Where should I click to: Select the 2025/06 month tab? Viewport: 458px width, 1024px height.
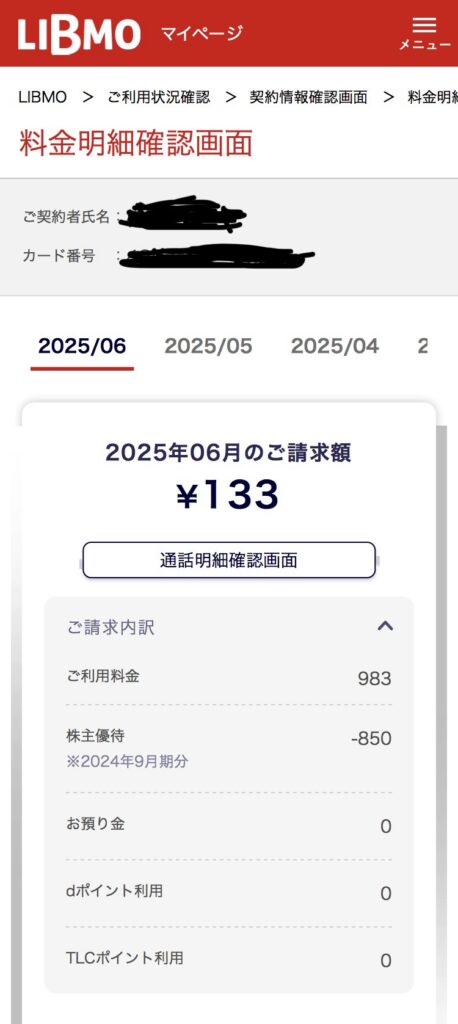(x=82, y=347)
